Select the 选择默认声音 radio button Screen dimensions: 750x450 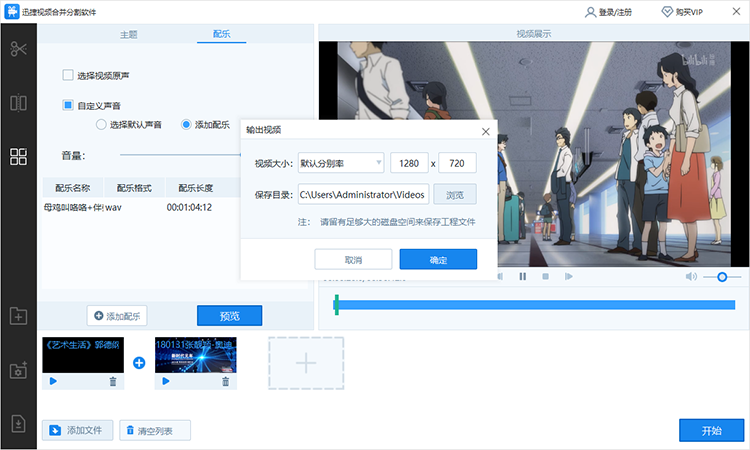click(x=101, y=125)
